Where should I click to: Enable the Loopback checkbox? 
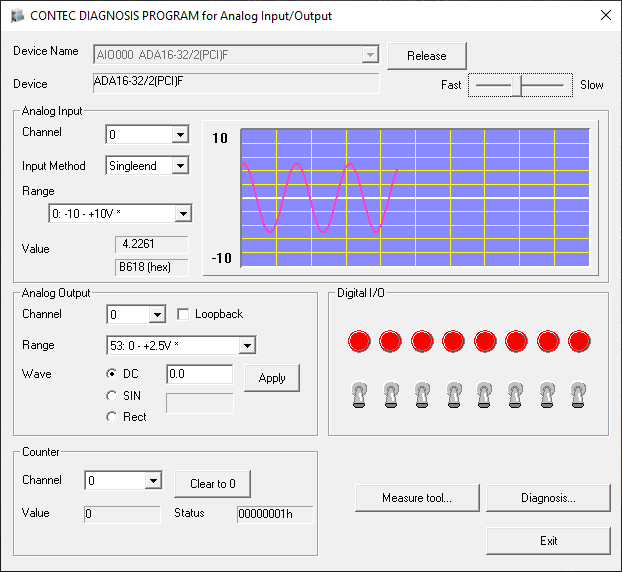click(183, 314)
